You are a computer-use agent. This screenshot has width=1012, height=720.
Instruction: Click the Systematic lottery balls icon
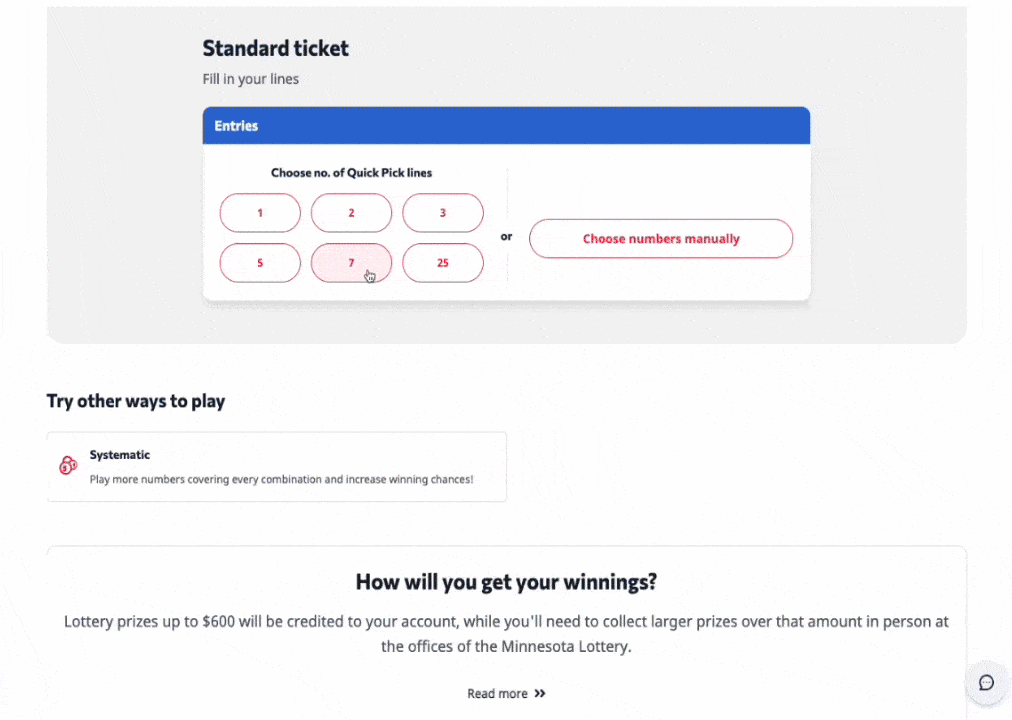pos(68,465)
